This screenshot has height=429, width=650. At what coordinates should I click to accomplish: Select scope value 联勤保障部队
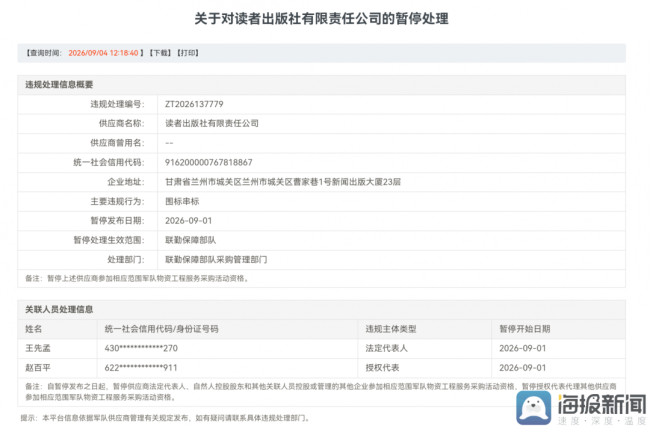190,240
